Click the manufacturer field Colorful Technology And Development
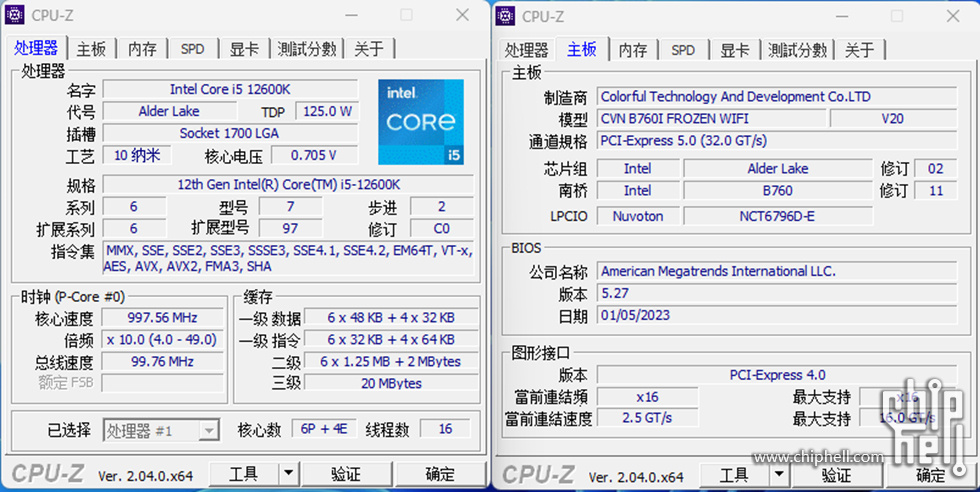980x492 pixels. [x=777, y=96]
